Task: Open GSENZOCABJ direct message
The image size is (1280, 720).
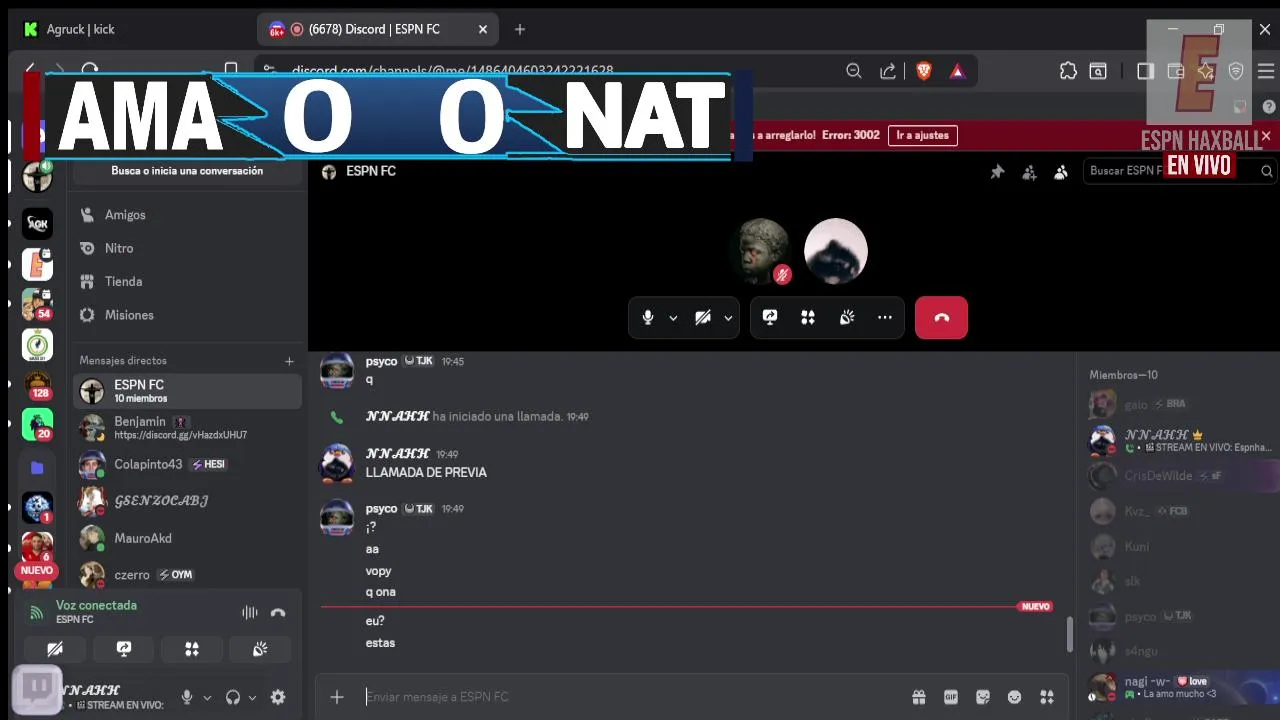Action: [187, 501]
